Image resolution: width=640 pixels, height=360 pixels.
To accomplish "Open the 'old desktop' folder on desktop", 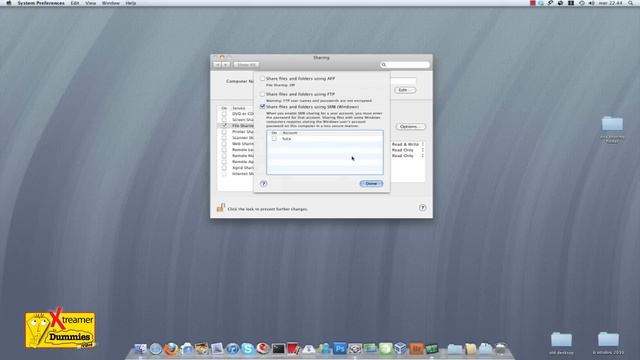I will pos(561,343).
